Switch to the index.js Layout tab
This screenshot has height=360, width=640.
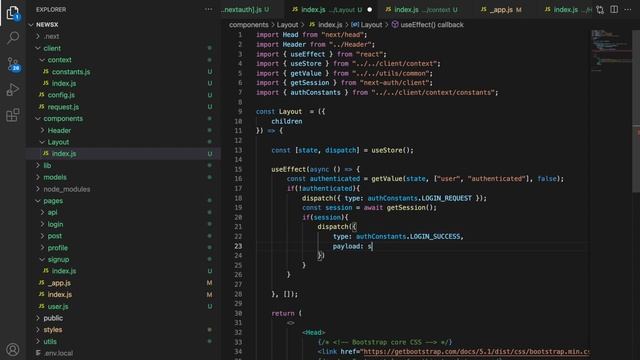331,9
